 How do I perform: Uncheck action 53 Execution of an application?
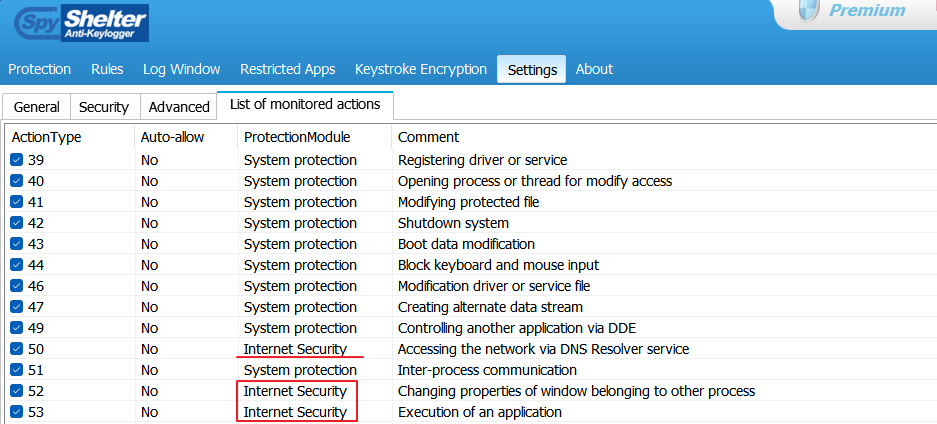coord(17,412)
